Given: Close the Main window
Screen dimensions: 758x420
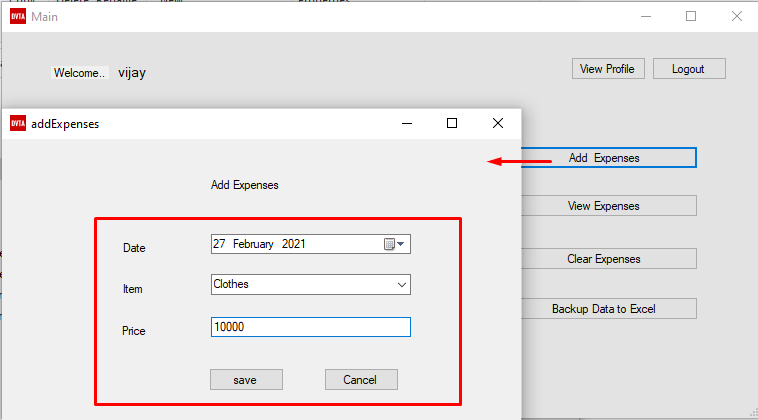Looking at the screenshot, I should click(737, 16).
